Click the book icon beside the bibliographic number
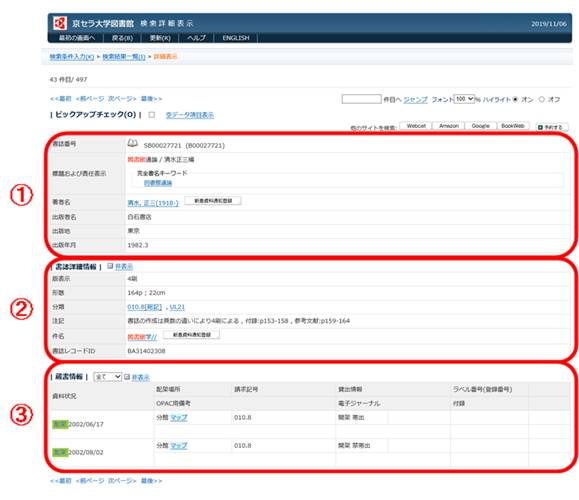579x500 pixels. point(133,144)
